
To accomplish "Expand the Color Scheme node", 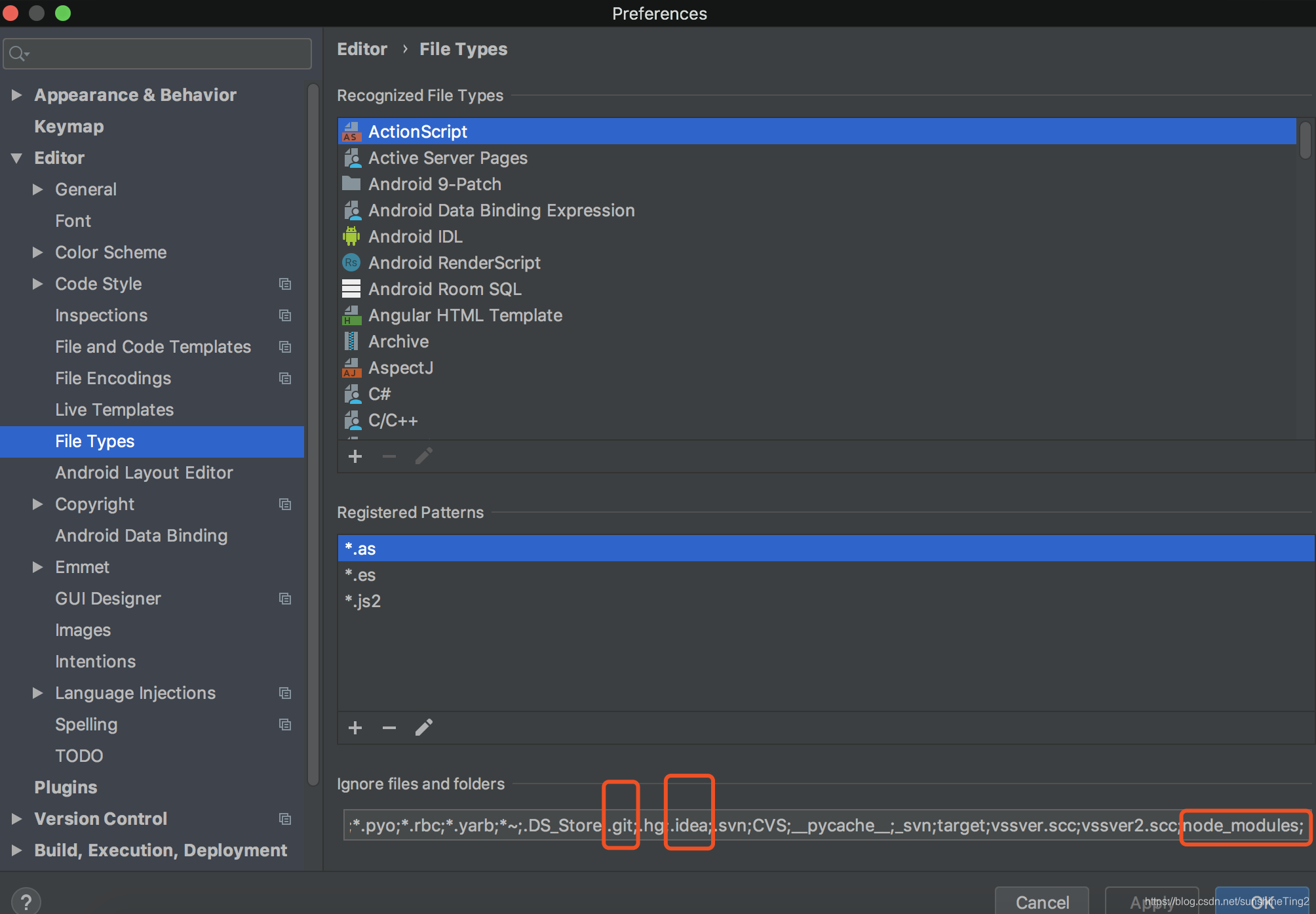I will pos(38,252).
